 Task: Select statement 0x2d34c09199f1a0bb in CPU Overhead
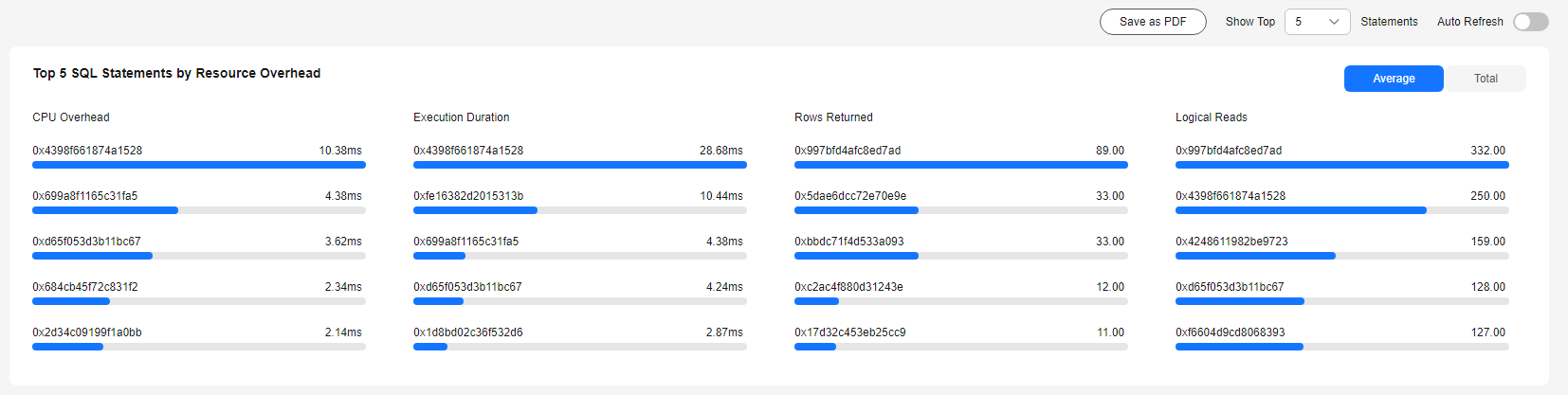(x=87, y=332)
